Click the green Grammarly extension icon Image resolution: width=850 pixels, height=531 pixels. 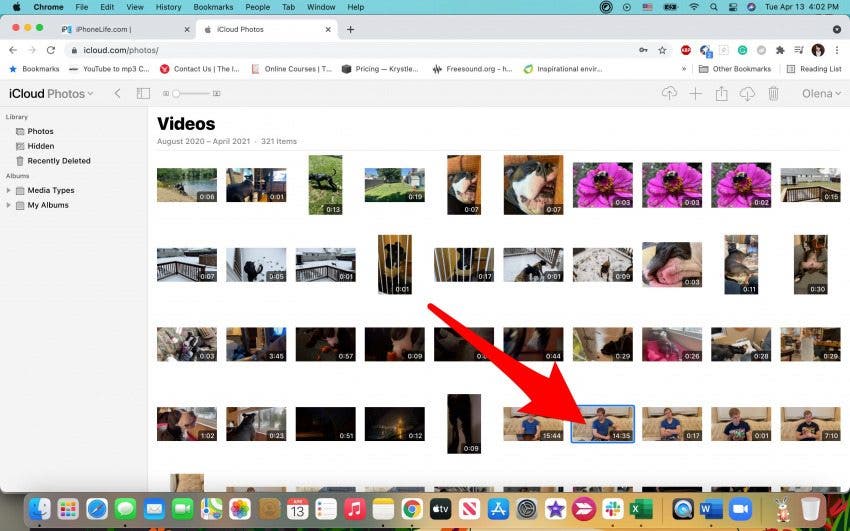coord(742,50)
